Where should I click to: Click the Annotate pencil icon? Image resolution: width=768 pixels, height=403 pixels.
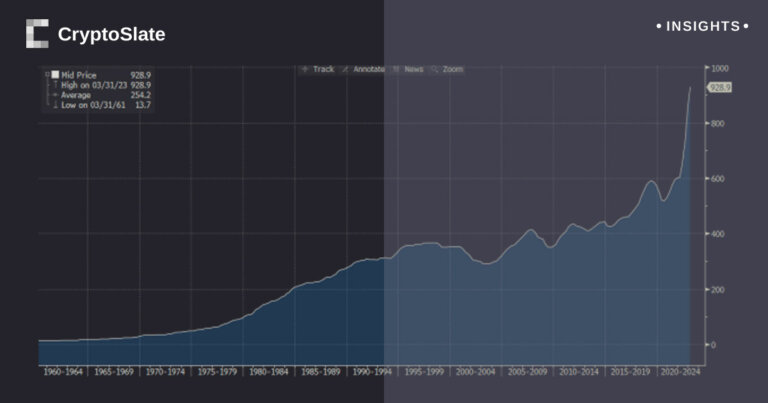point(345,69)
